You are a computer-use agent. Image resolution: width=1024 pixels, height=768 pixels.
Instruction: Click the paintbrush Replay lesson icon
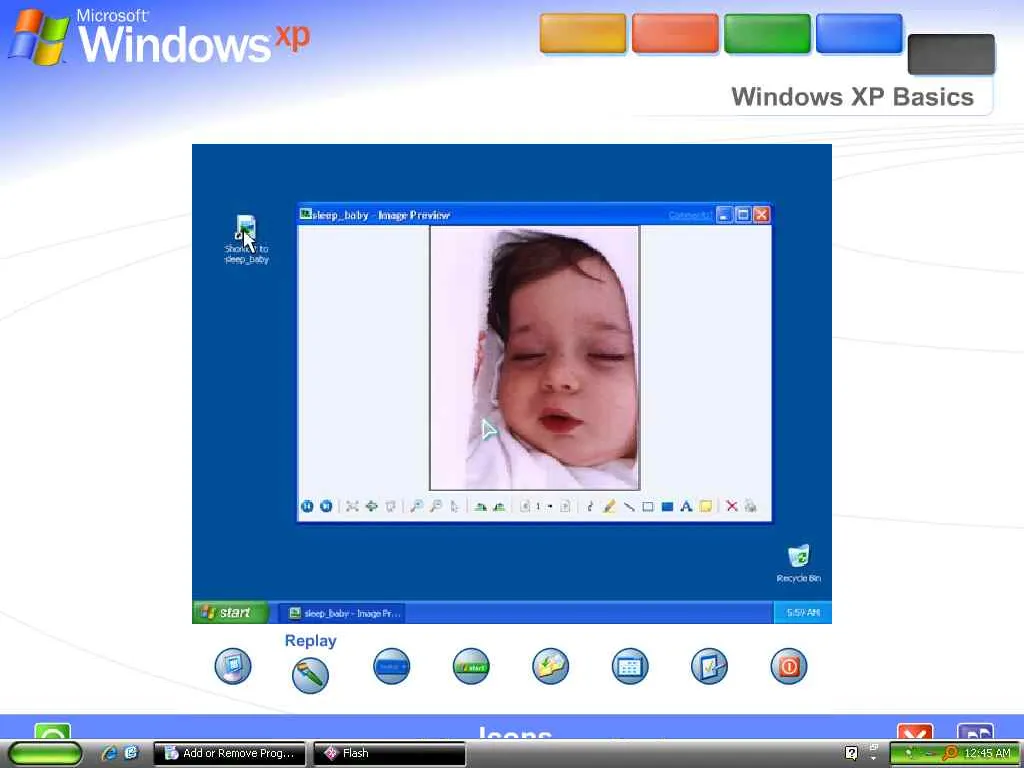click(310, 675)
